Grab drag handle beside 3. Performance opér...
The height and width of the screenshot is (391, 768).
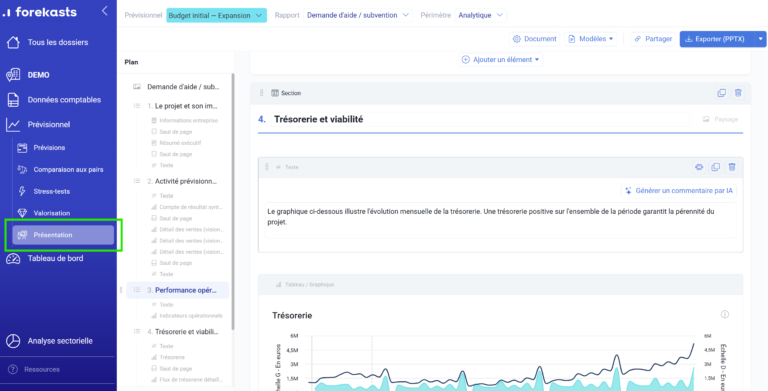pyautogui.click(x=121, y=290)
